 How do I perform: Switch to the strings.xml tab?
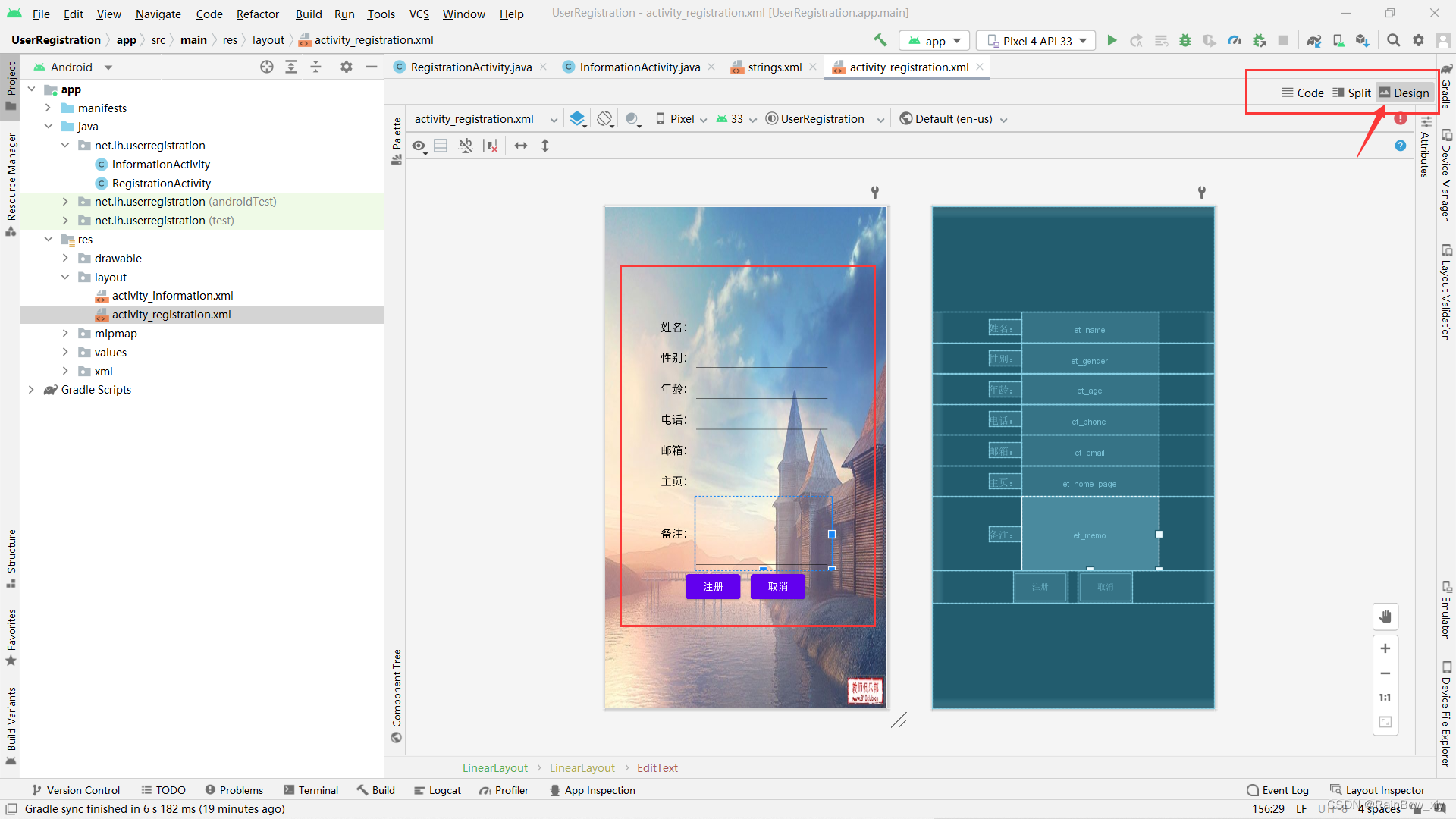773,67
